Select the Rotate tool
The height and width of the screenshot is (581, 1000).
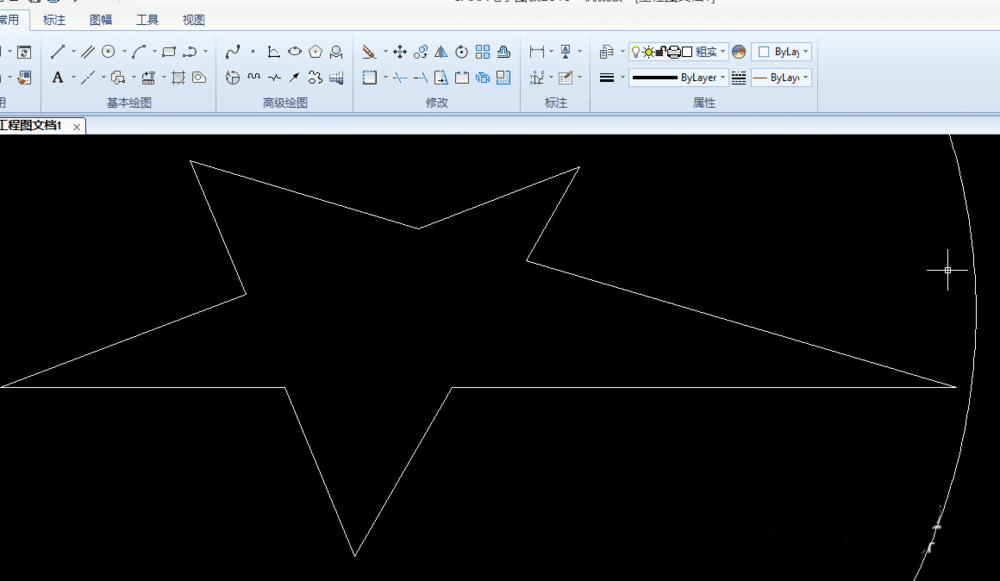[462, 52]
